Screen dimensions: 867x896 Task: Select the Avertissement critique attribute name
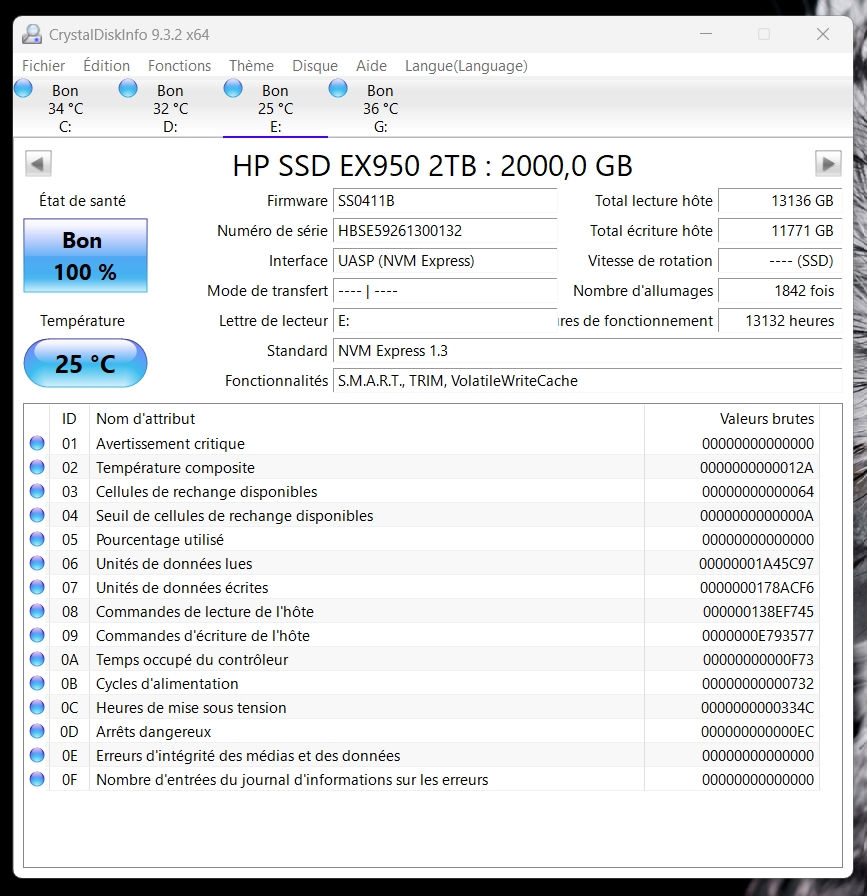tap(170, 444)
